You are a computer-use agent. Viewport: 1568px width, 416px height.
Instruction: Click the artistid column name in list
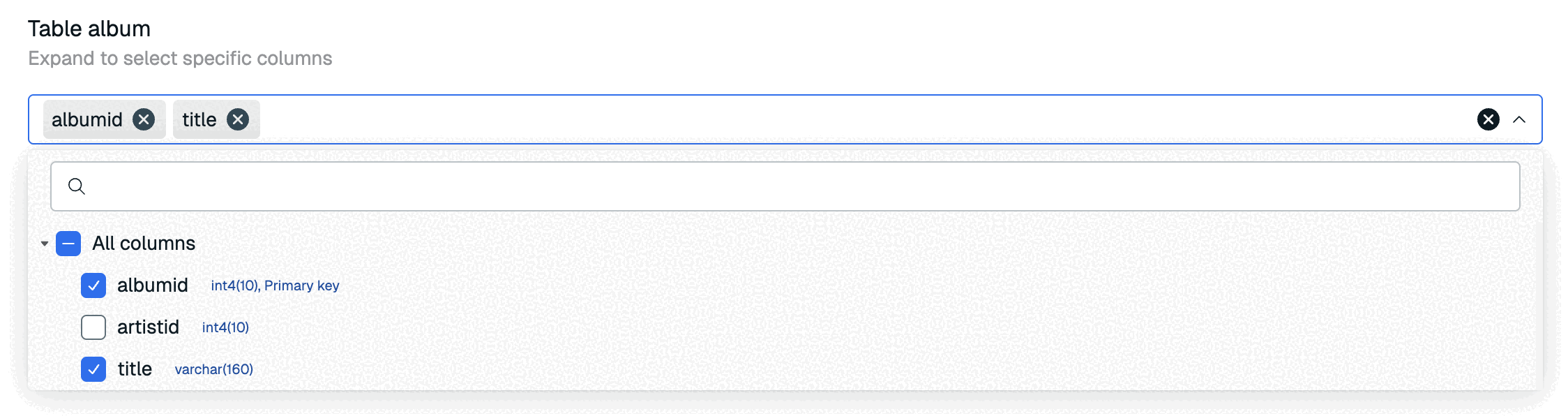click(148, 327)
